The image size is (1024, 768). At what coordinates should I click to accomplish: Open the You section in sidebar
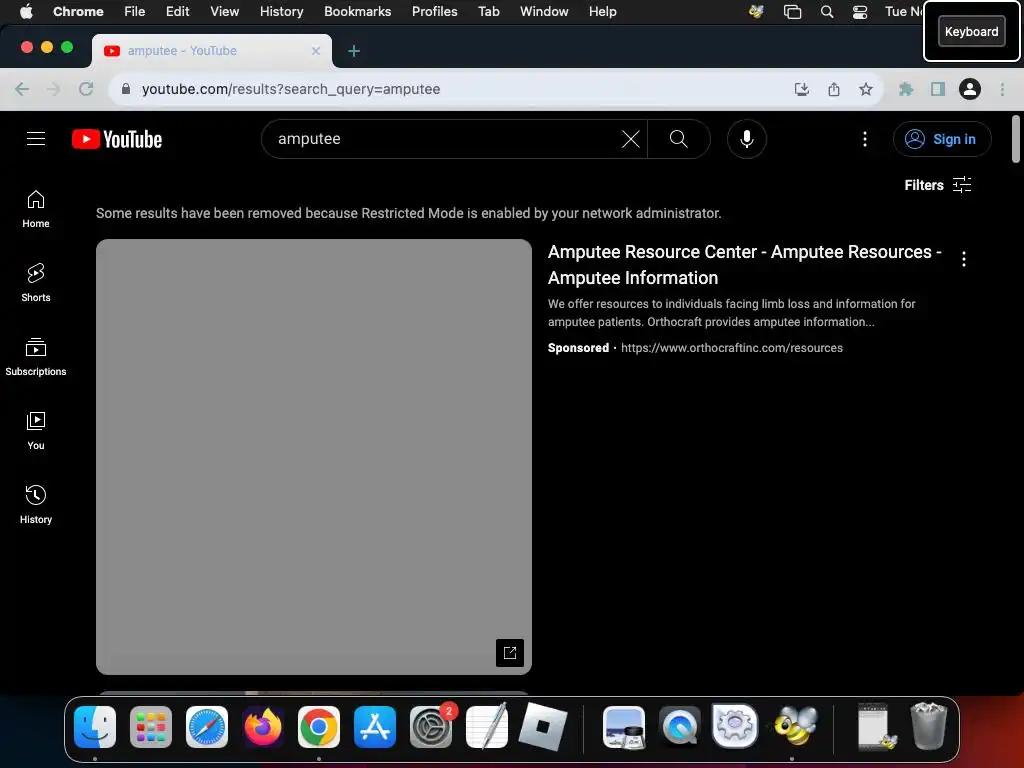point(36,431)
